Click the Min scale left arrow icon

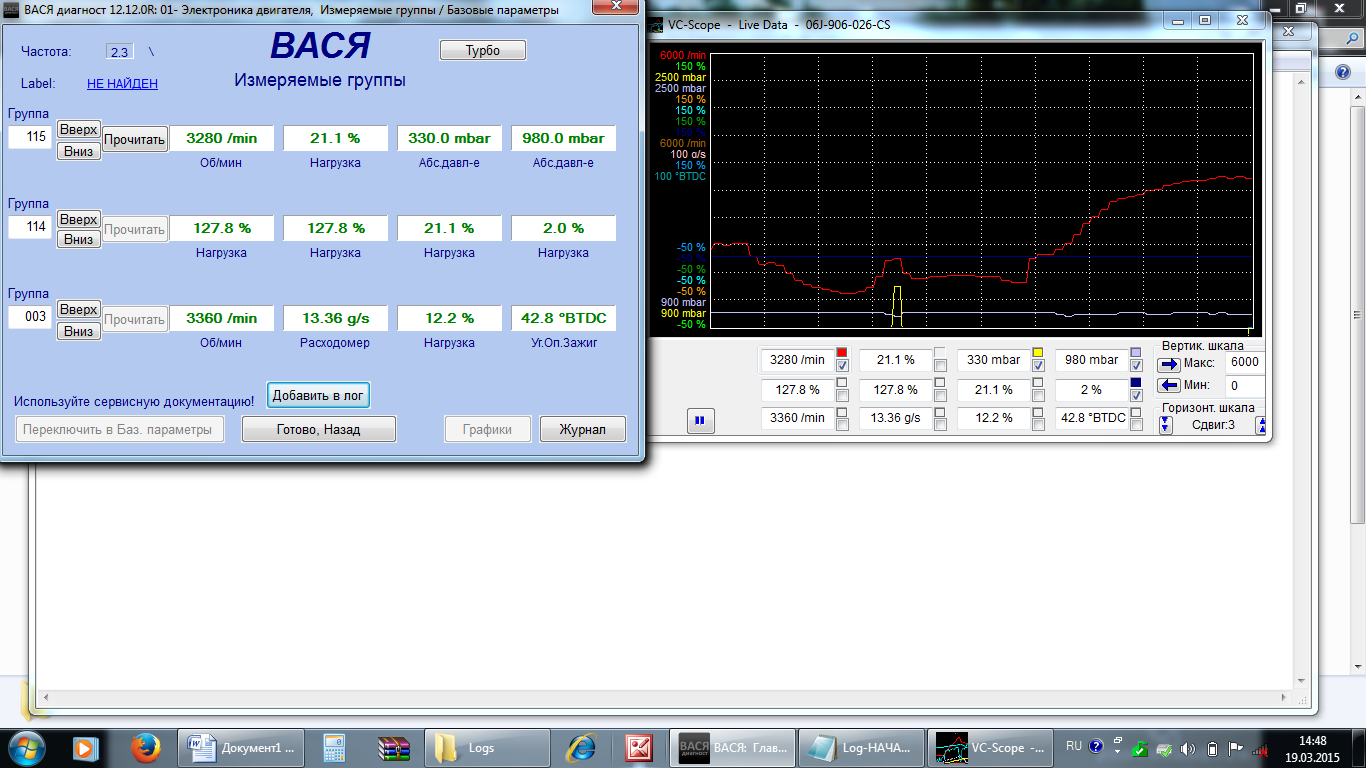click(x=1169, y=386)
